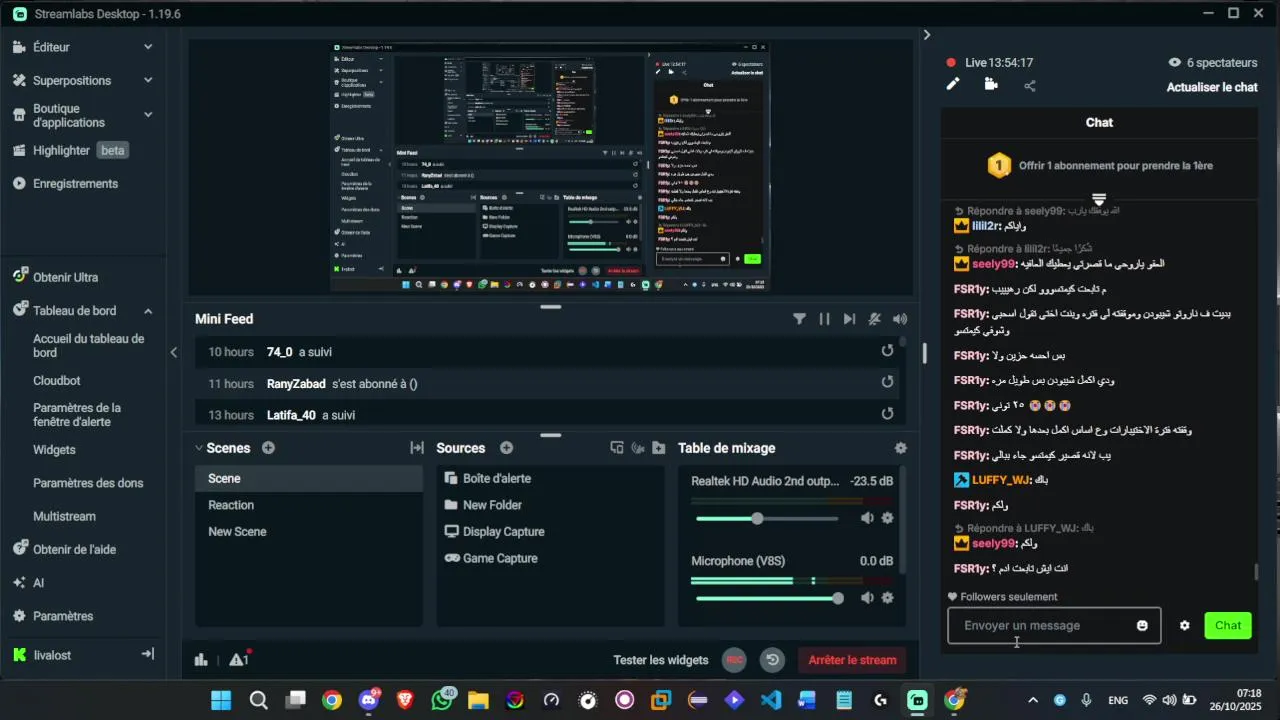1280x720 pixels.
Task: Toggle the Mini Feed alerts disable icon
Action: click(x=874, y=319)
